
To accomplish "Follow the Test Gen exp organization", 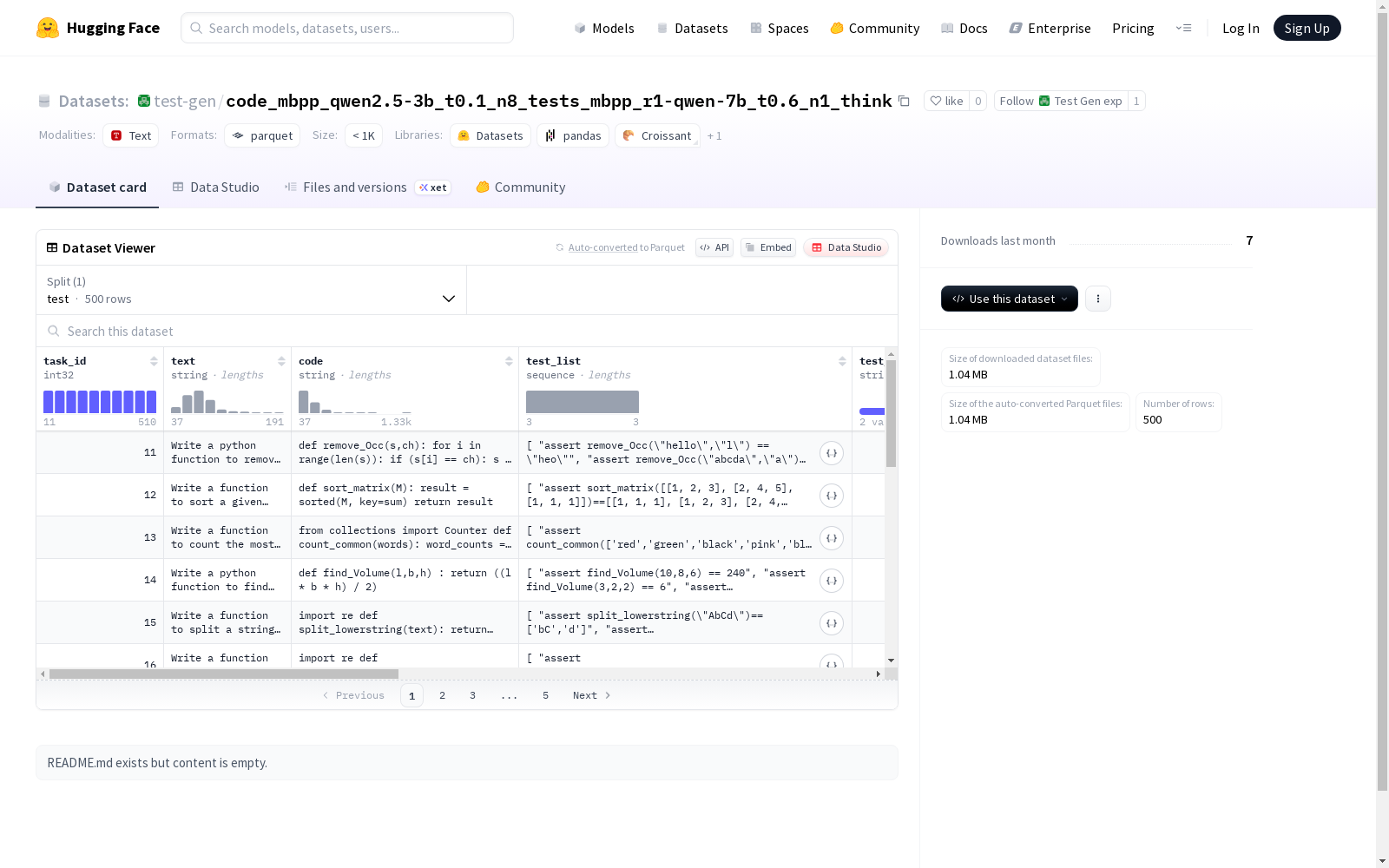I will click(1061, 101).
